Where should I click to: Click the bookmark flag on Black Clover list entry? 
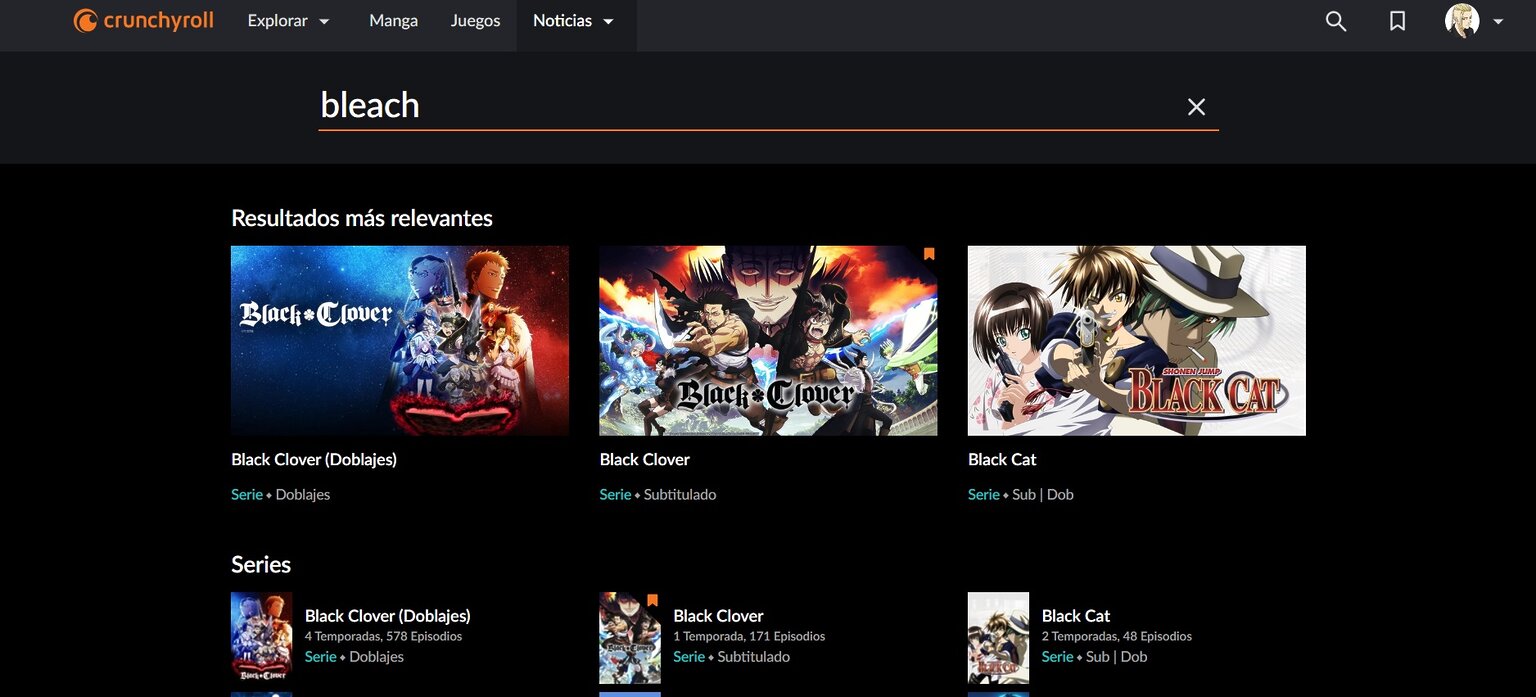coord(651,599)
